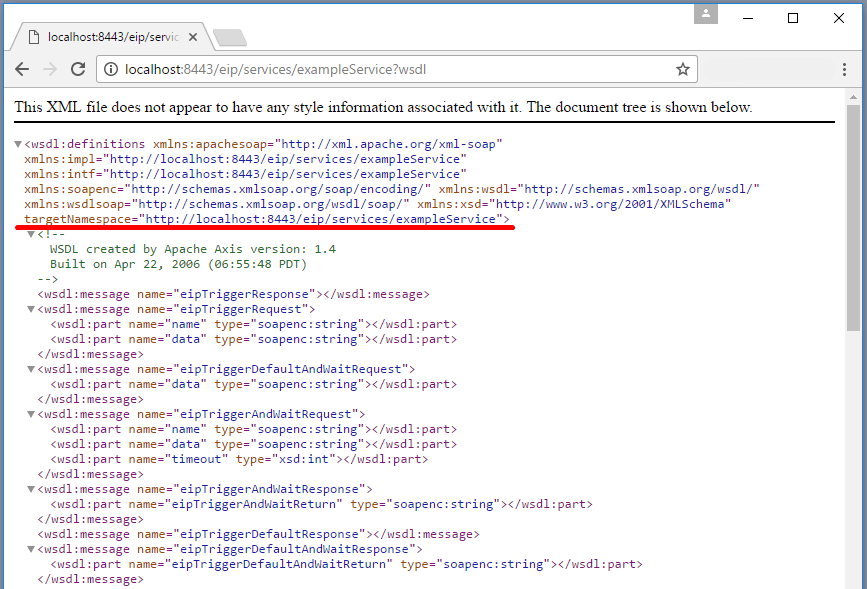Open the Chrome profile avatar button
The width and height of the screenshot is (867, 589).
click(x=706, y=14)
